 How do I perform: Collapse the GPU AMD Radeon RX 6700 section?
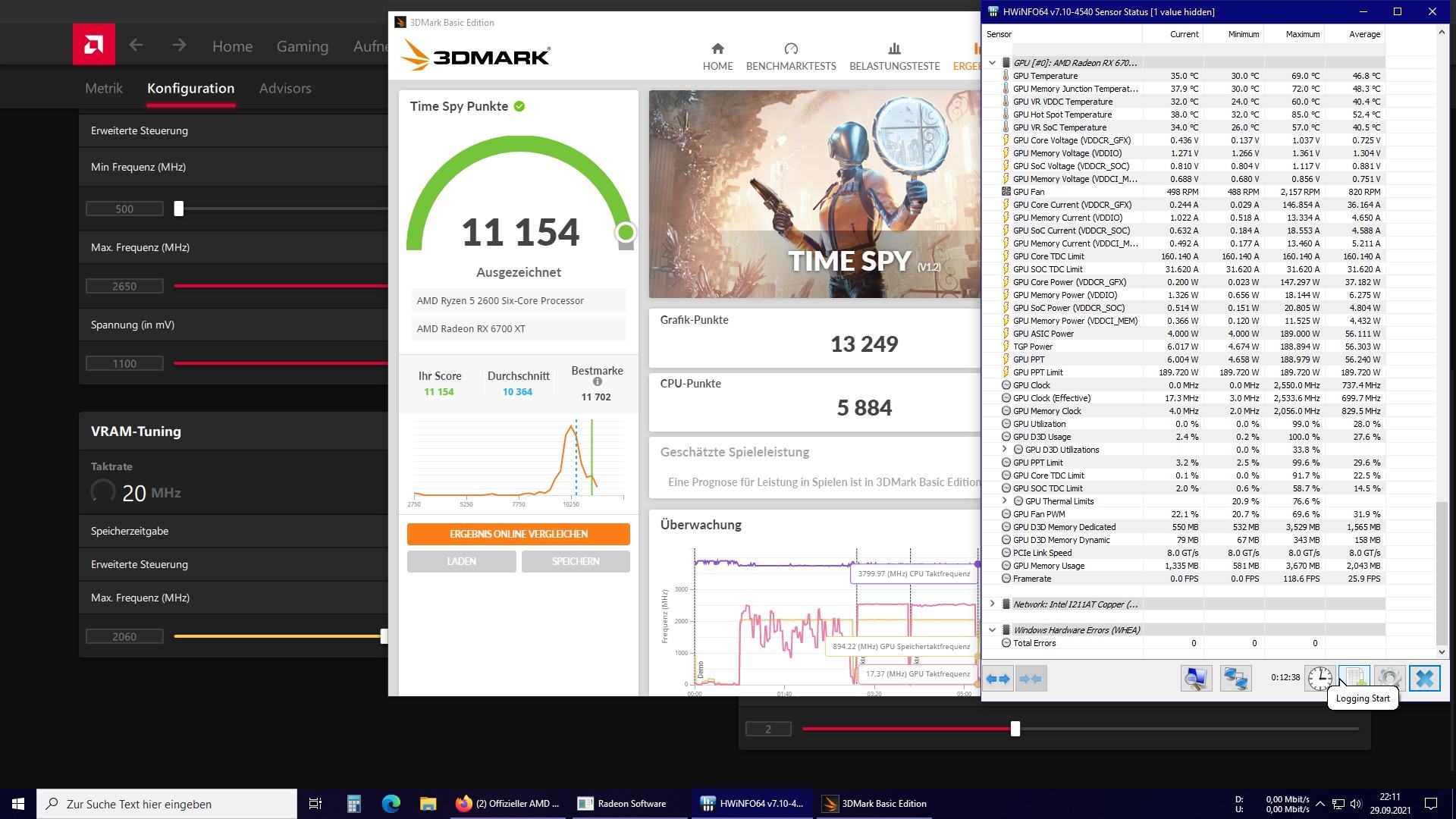(992, 63)
